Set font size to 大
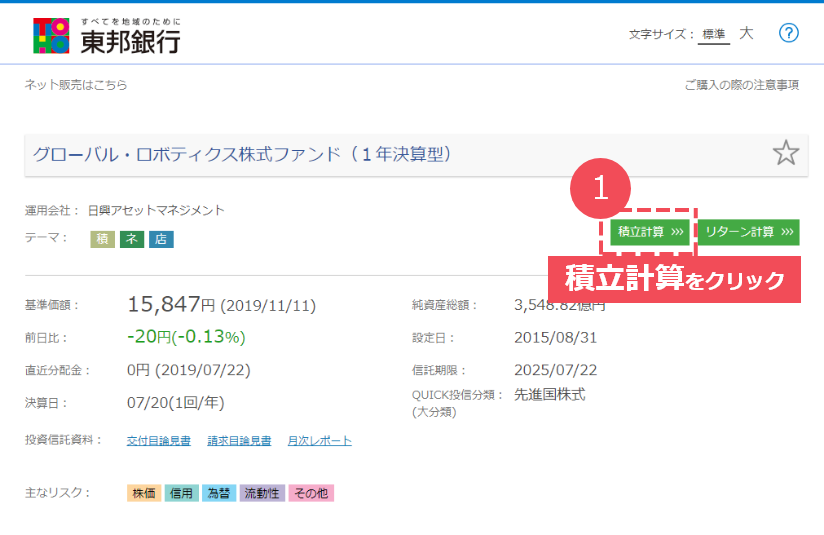 (x=746, y=33)
